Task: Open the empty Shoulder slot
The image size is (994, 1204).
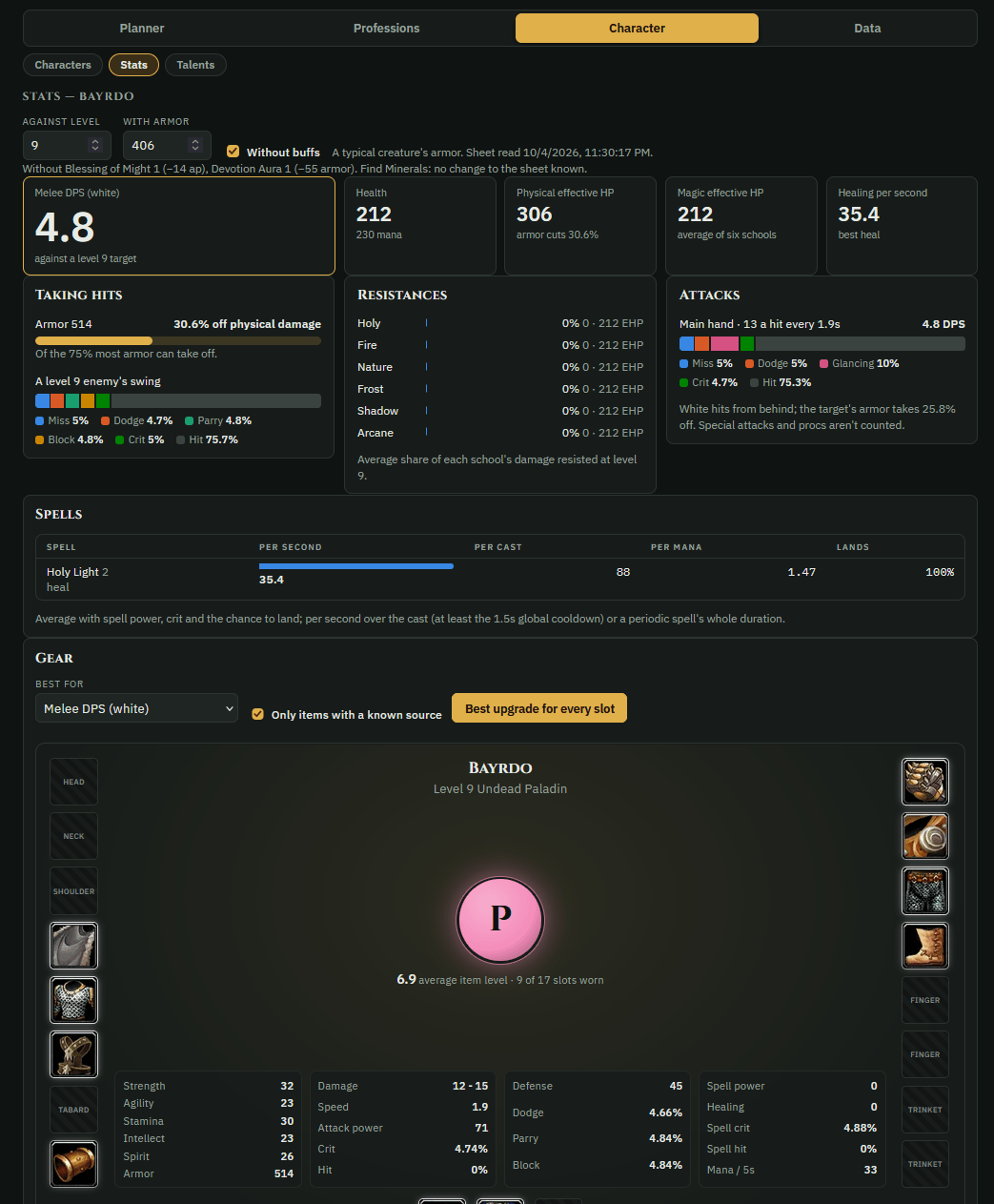Action: [73, 891]
